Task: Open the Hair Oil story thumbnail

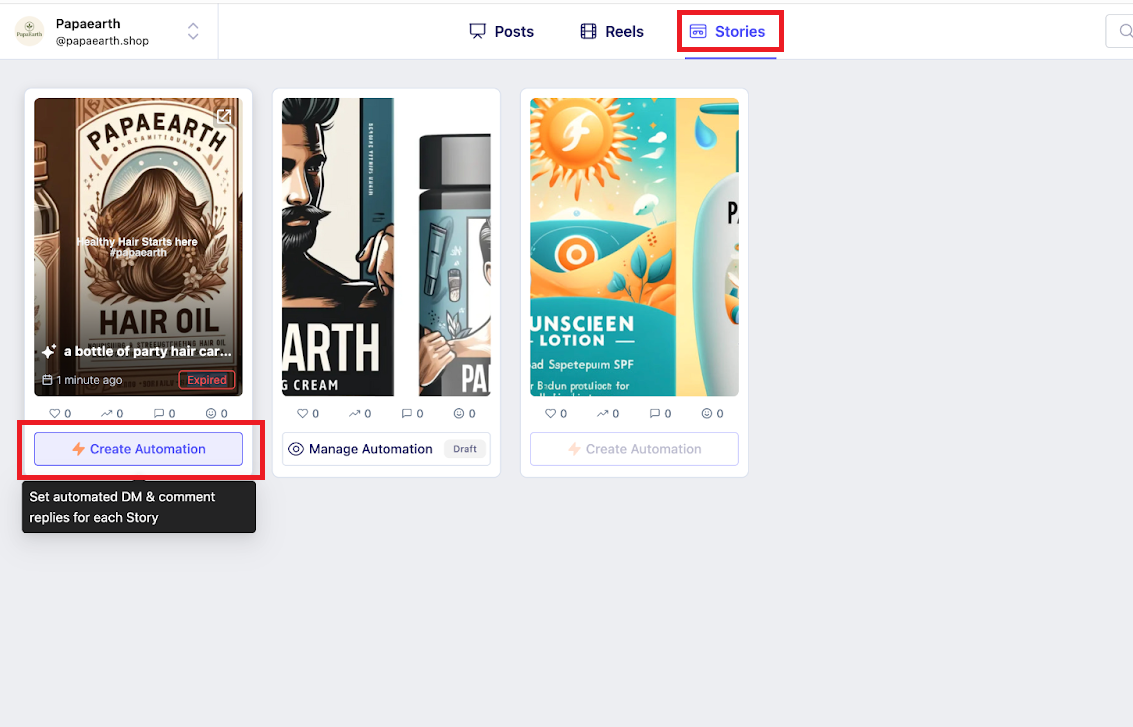Action: [x=138, y=247]
